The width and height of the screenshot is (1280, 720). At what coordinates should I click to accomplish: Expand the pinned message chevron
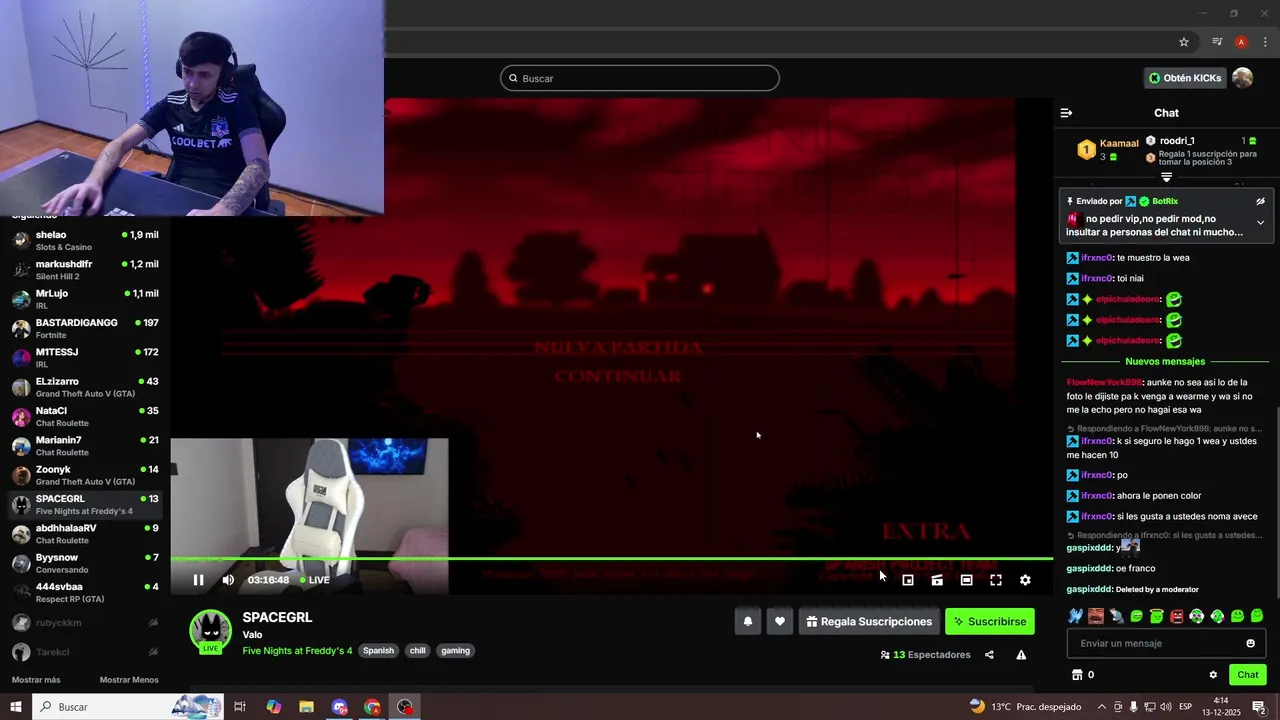pyautogui.click(x=1260, y=223)
